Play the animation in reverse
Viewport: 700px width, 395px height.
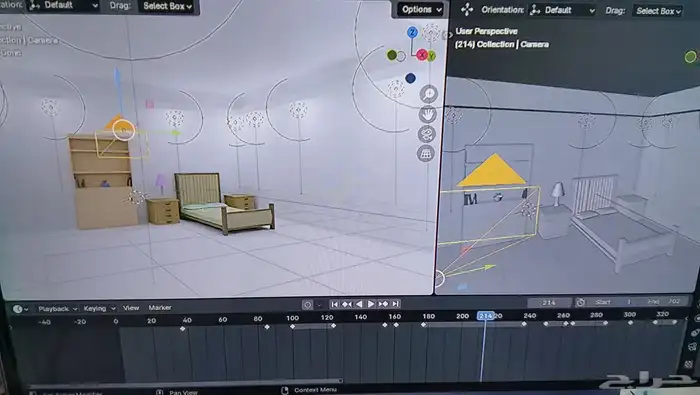[x=359, y=304]
